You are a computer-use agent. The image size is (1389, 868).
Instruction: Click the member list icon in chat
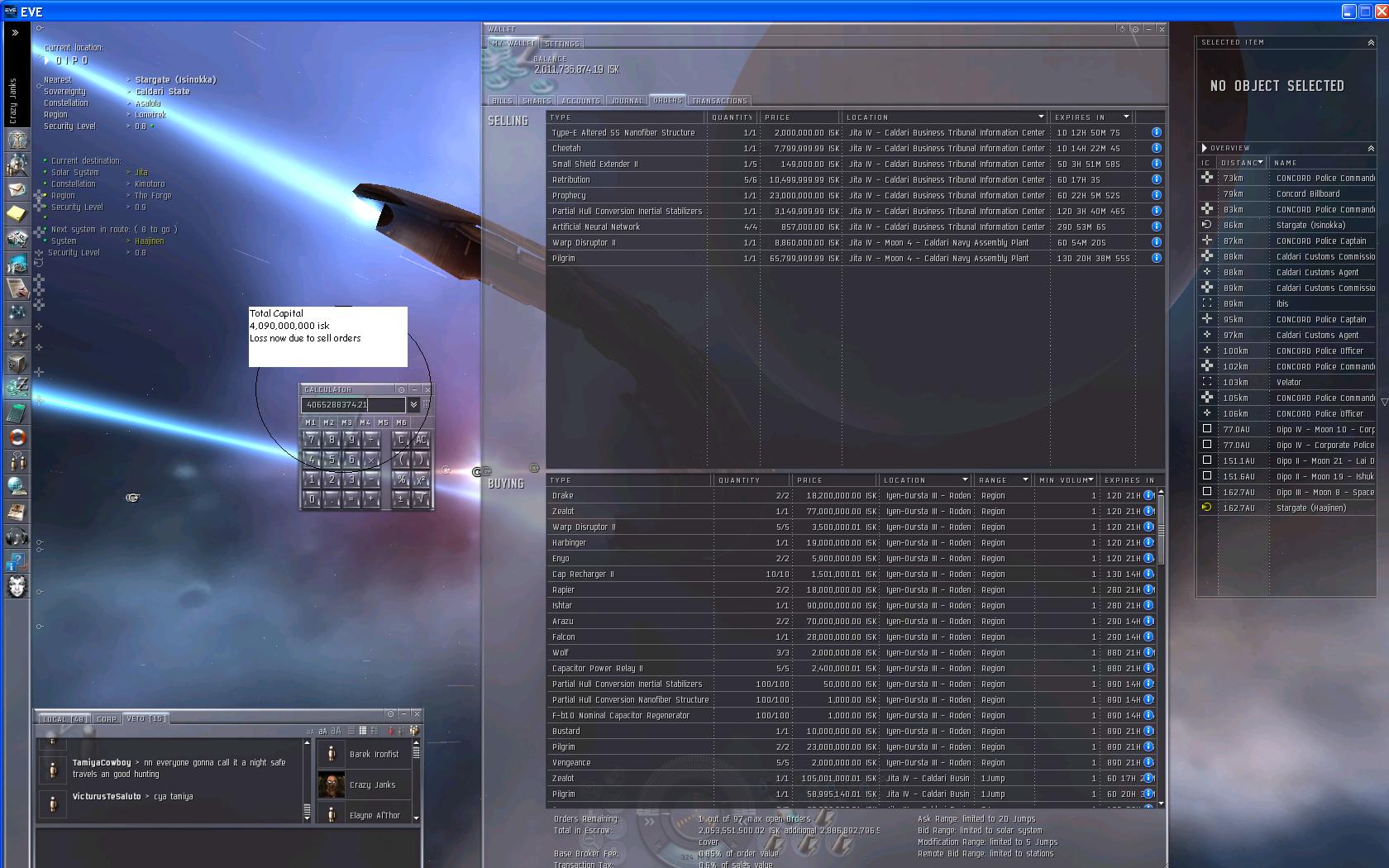(414, 731)
